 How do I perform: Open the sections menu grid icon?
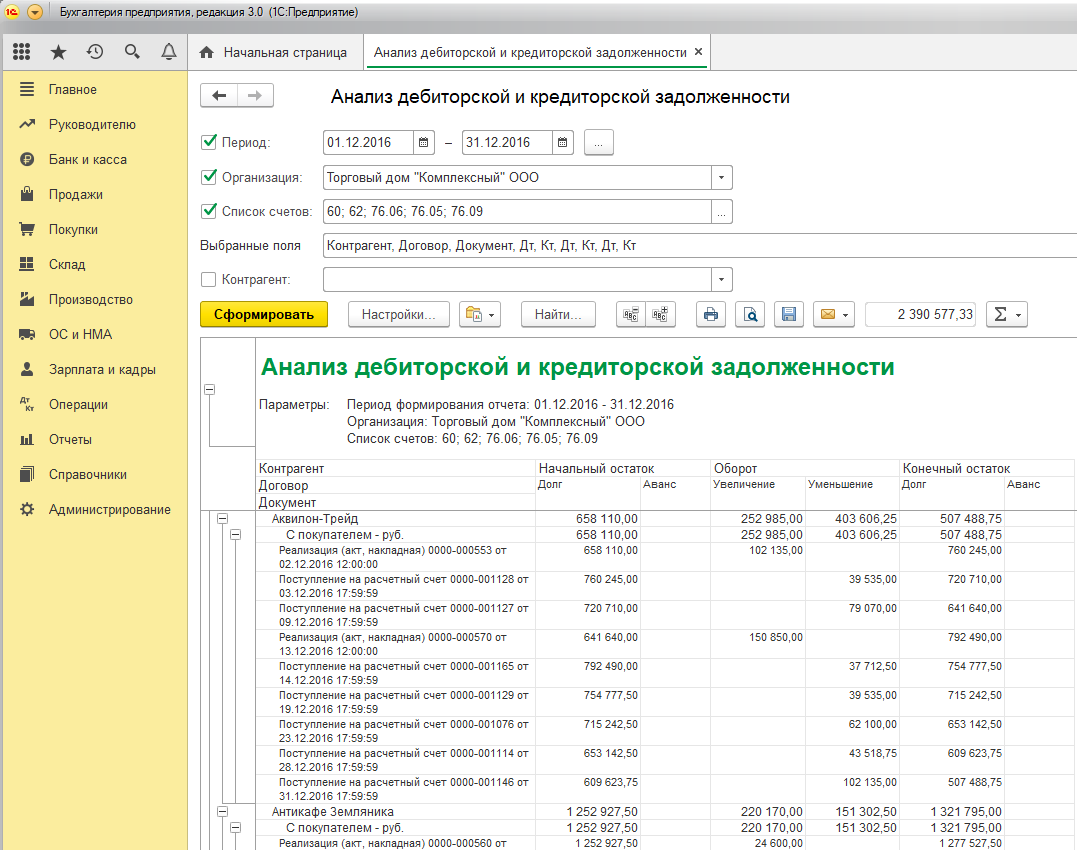[x=22, y=52]
